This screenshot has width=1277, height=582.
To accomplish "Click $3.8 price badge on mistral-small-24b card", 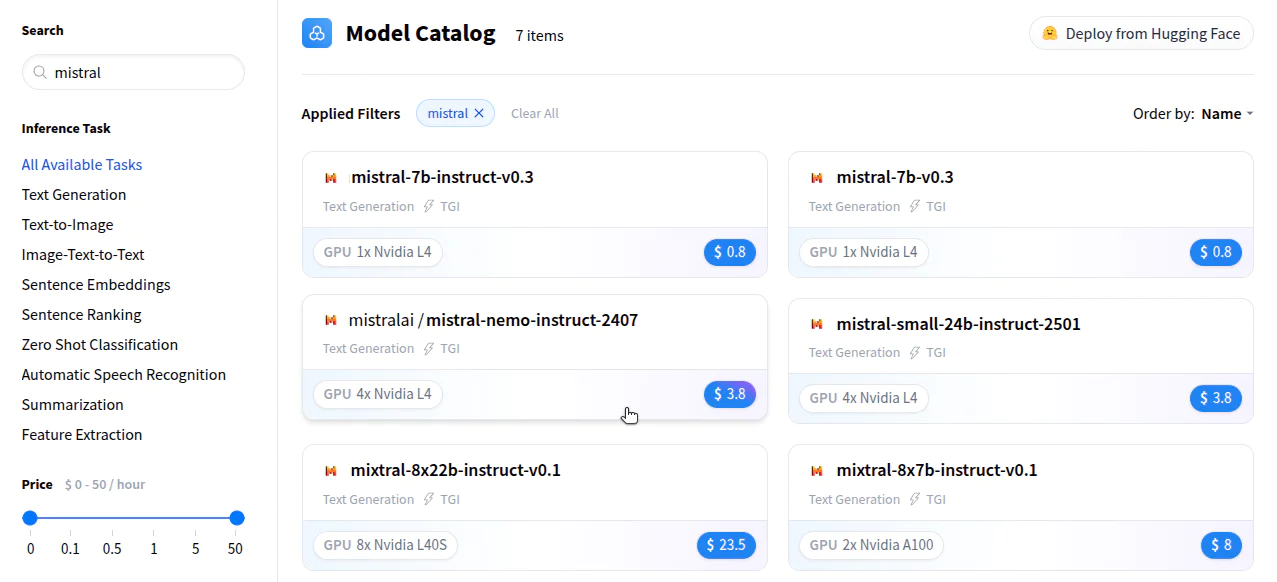I will (x=1216, y=398).
